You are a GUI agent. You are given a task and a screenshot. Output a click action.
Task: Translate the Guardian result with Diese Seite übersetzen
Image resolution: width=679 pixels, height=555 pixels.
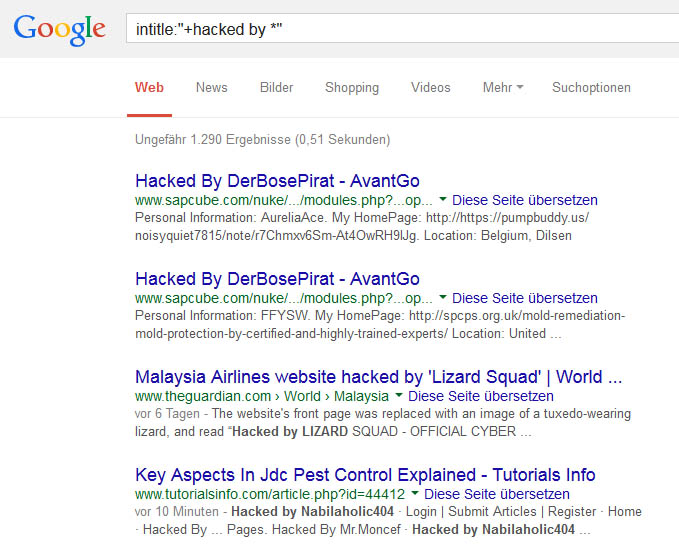tap(482, 396)
